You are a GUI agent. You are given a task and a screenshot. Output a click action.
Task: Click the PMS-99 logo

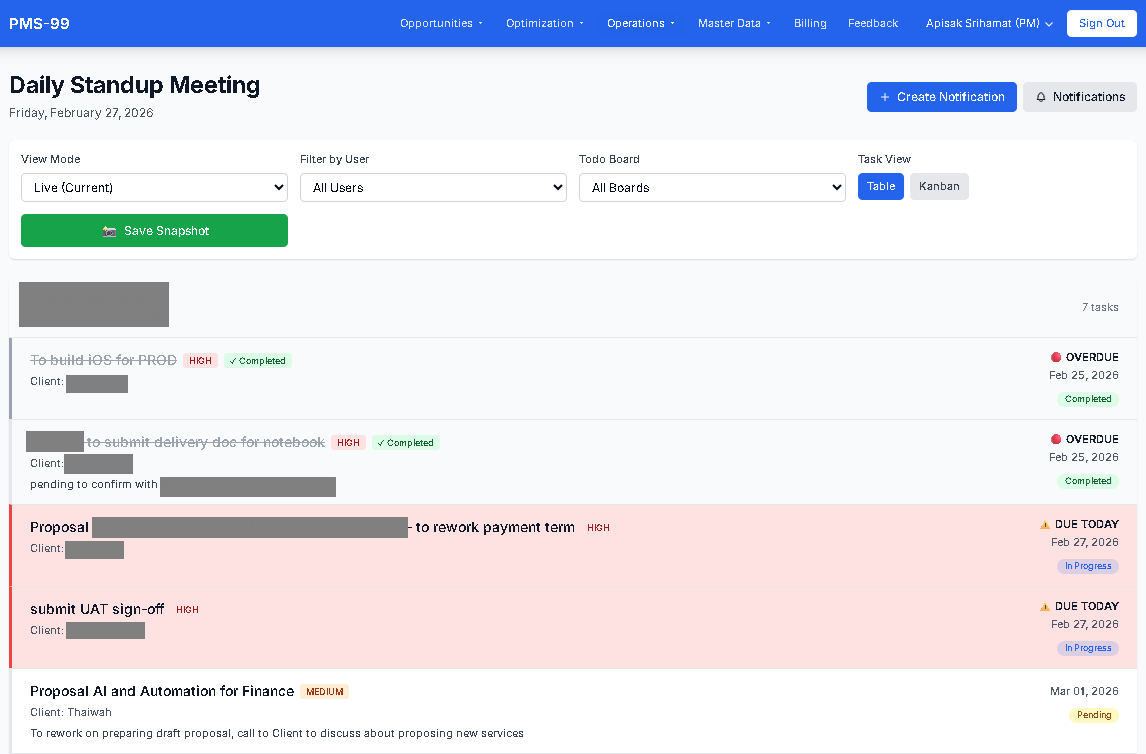[40, 23]
